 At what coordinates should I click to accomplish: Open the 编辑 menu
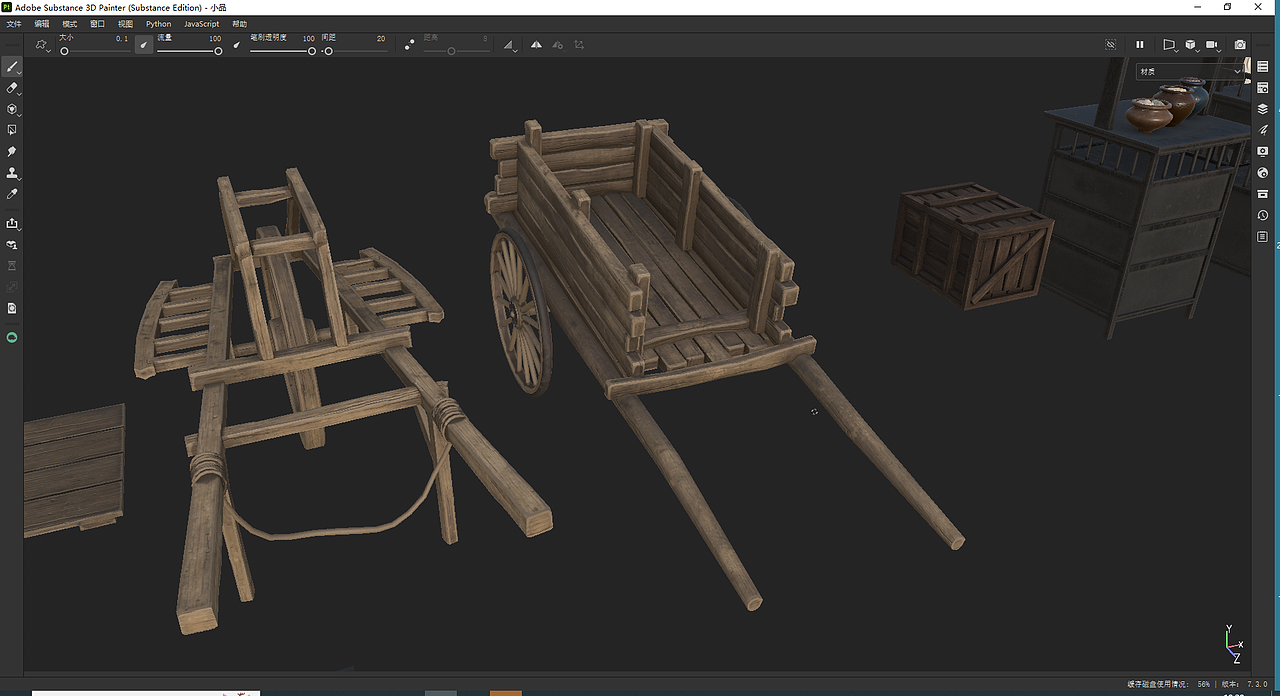pyautogui.click(x=42, y=23)
